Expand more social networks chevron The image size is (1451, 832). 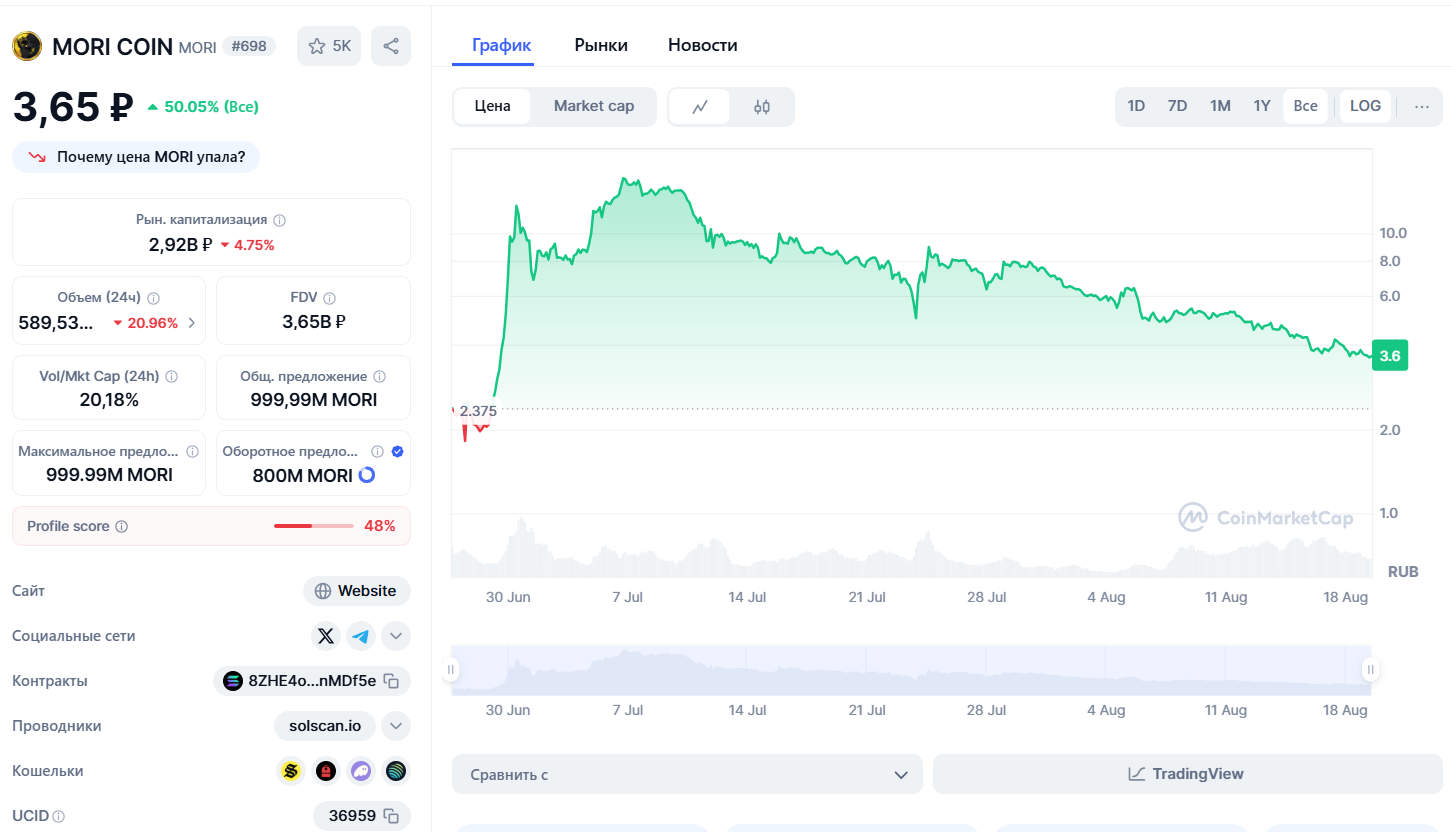click(396, 636)
